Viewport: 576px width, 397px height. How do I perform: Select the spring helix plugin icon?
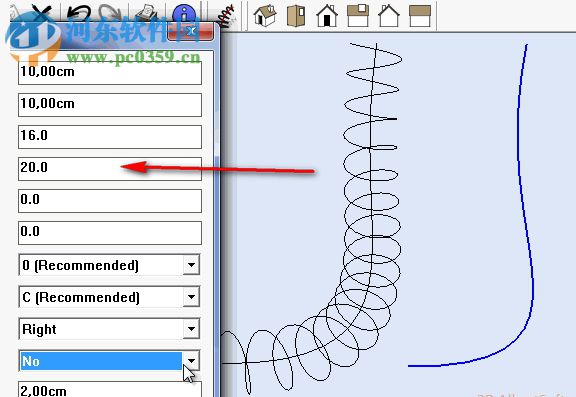point(226,15)
